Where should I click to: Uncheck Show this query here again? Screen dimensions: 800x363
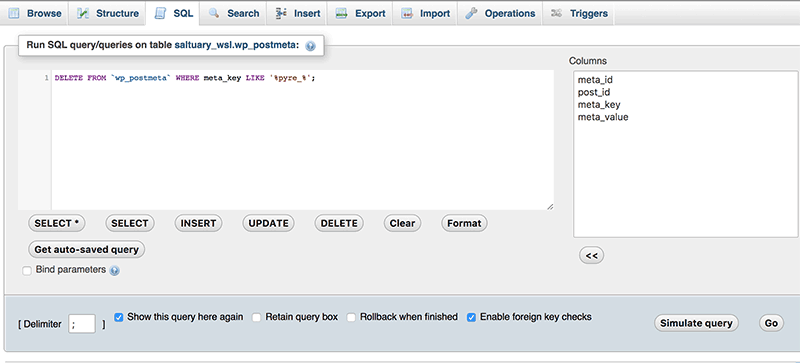coord(119,317)
